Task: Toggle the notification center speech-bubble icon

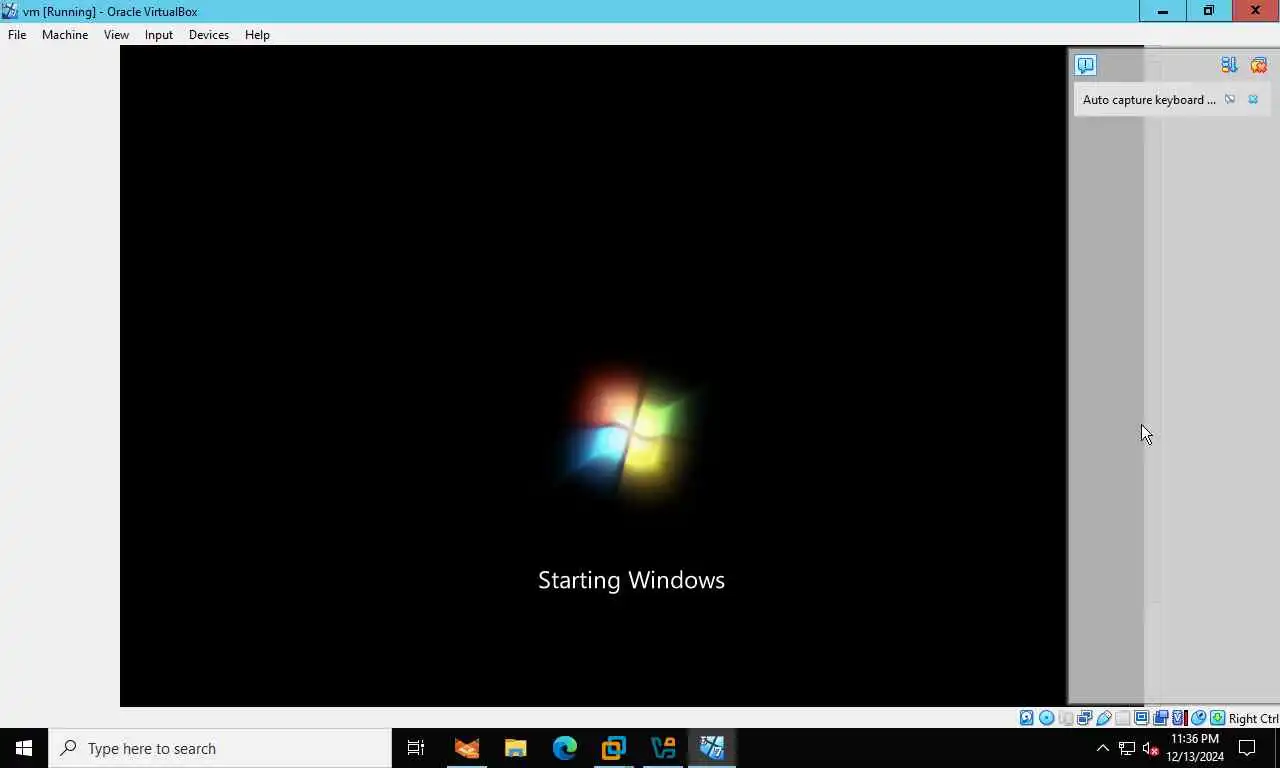Action: [x=1085, y=65]
